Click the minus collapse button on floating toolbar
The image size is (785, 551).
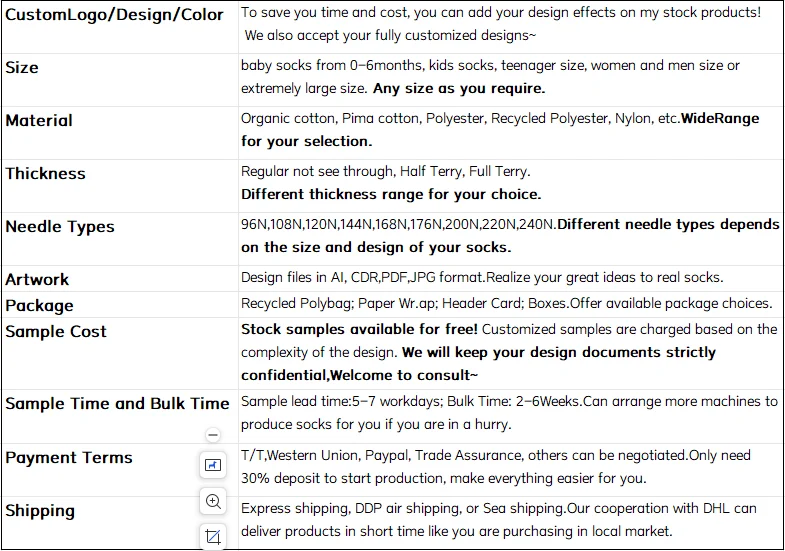[x=213, y=435]
